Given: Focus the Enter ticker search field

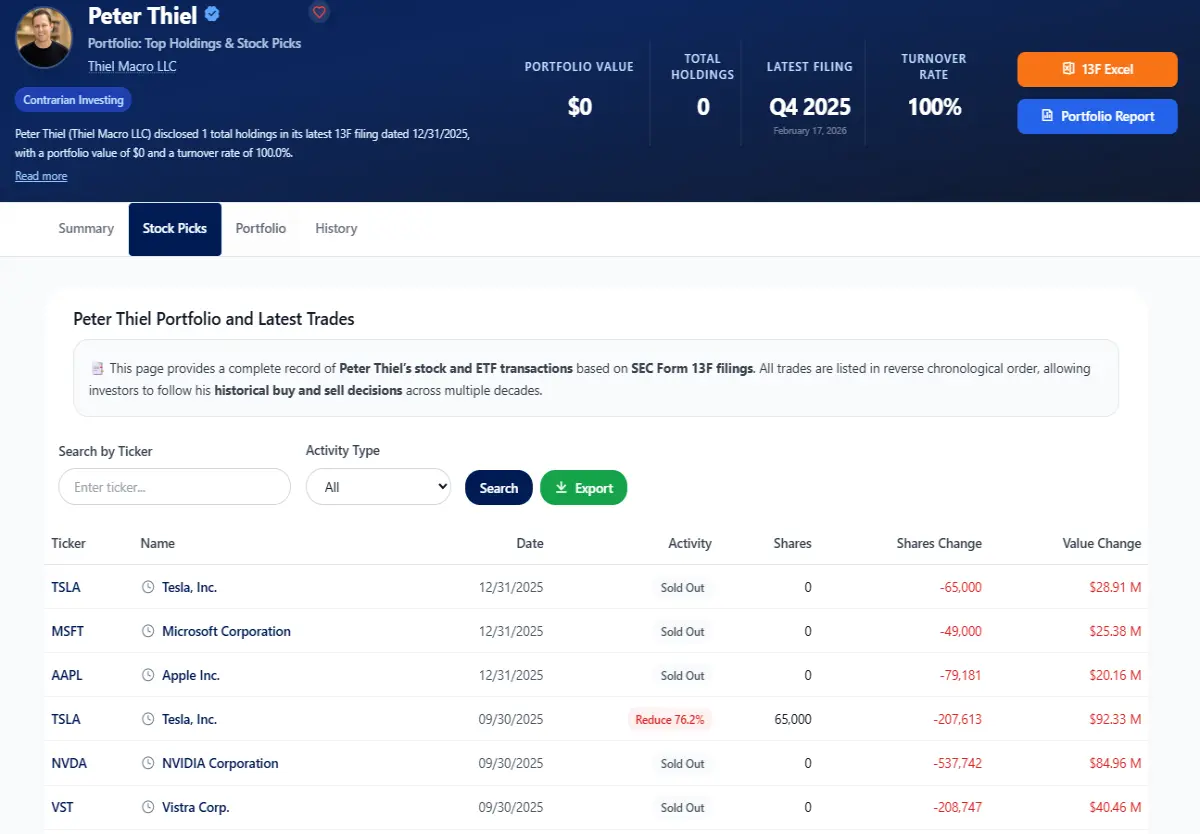Looking at the screenshot, I should pyautogui.click(x=175, y=487).
